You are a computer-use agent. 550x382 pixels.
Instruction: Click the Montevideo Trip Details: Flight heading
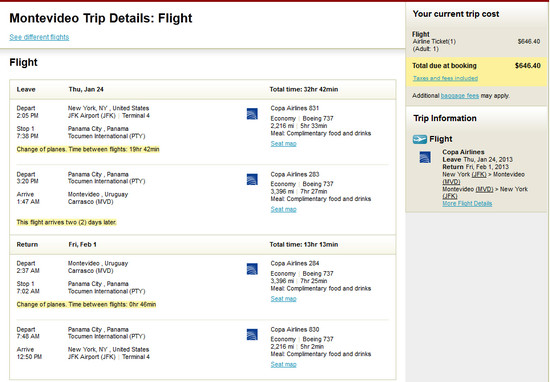pyautogui.click(x=101, y=18)
